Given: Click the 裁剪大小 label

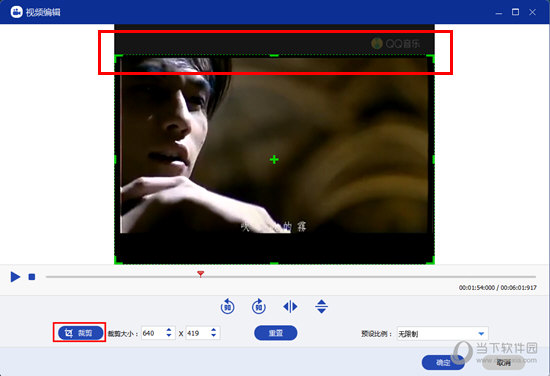Looking at the screenshot, I should pos(122,334).
